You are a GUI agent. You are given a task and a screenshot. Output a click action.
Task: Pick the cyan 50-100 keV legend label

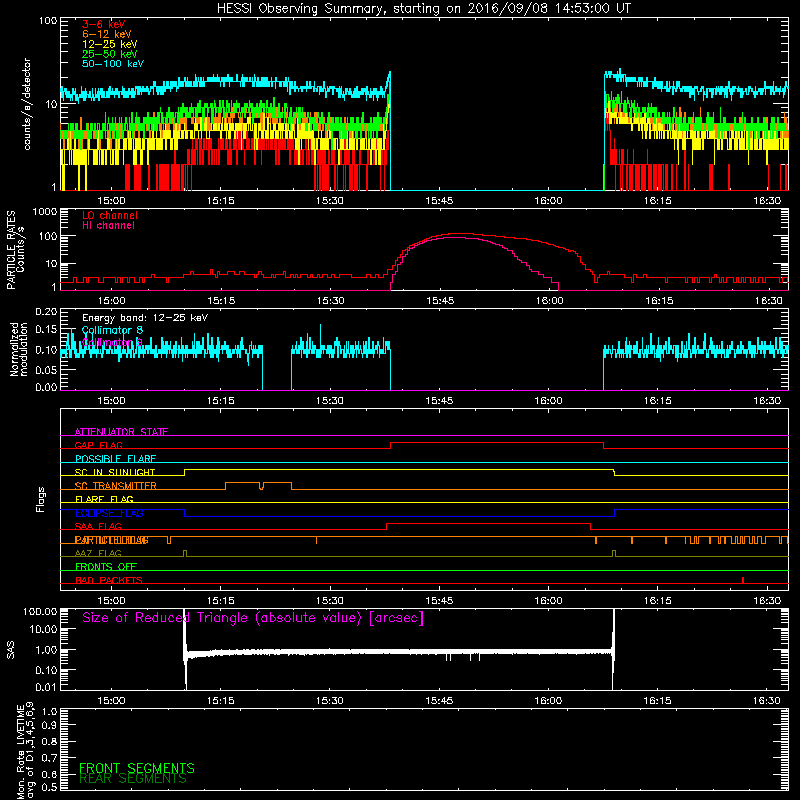tap(113, 64)
